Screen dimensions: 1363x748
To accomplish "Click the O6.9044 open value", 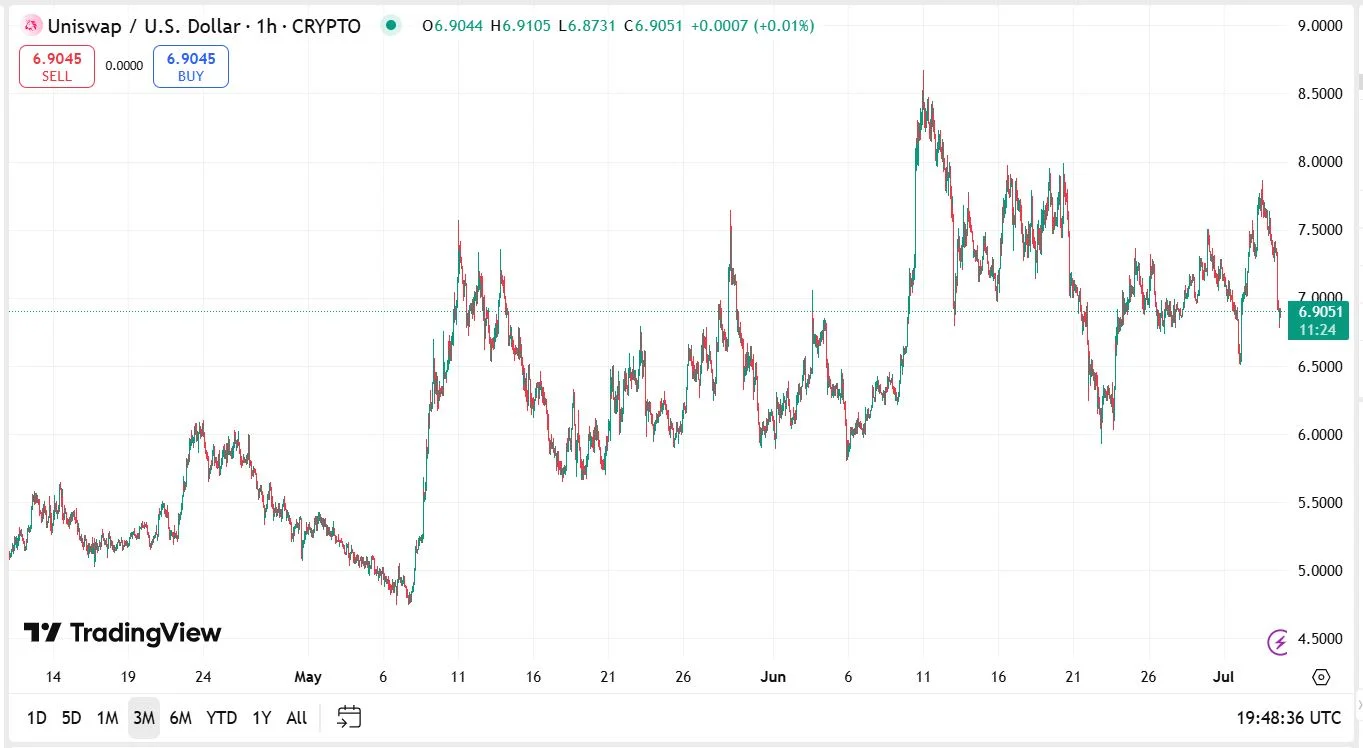I will point(453,26).
